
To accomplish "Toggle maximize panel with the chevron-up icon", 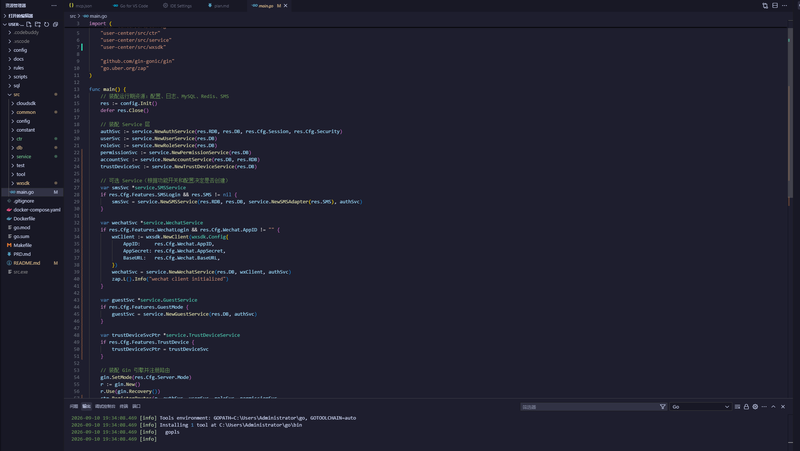I will point(773,407).
